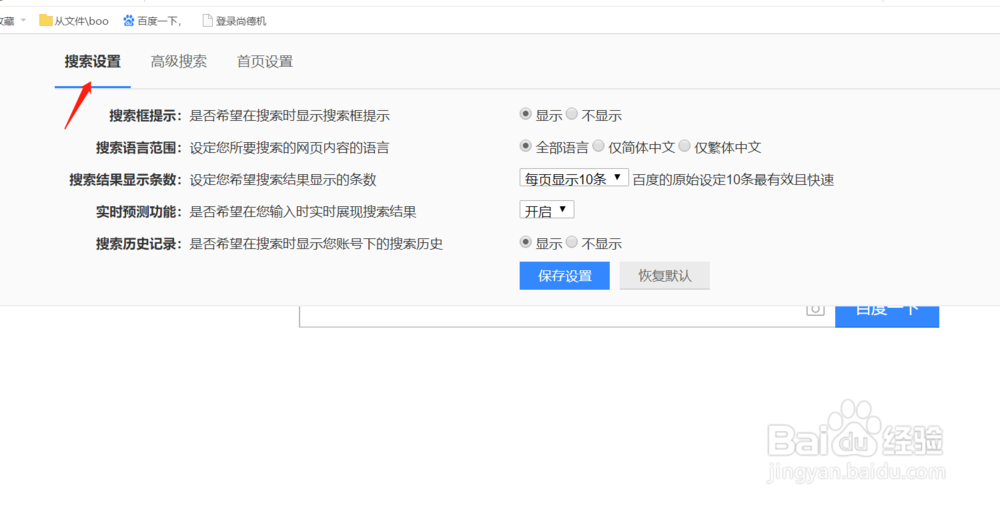Screen dimensions: 1000x506
Task: Select 显示 for 搜索历史记录
Action: click(x=526, y=242)
